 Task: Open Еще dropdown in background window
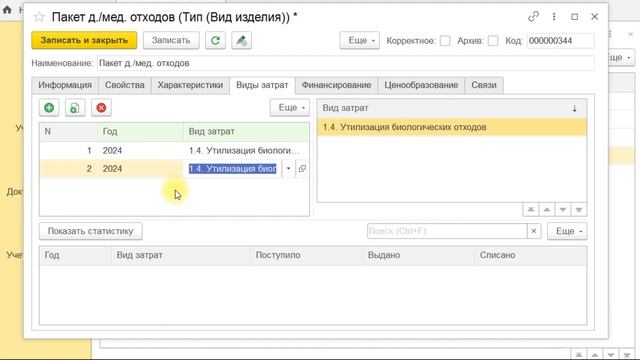pyautogui.click(x=620, y=58)
